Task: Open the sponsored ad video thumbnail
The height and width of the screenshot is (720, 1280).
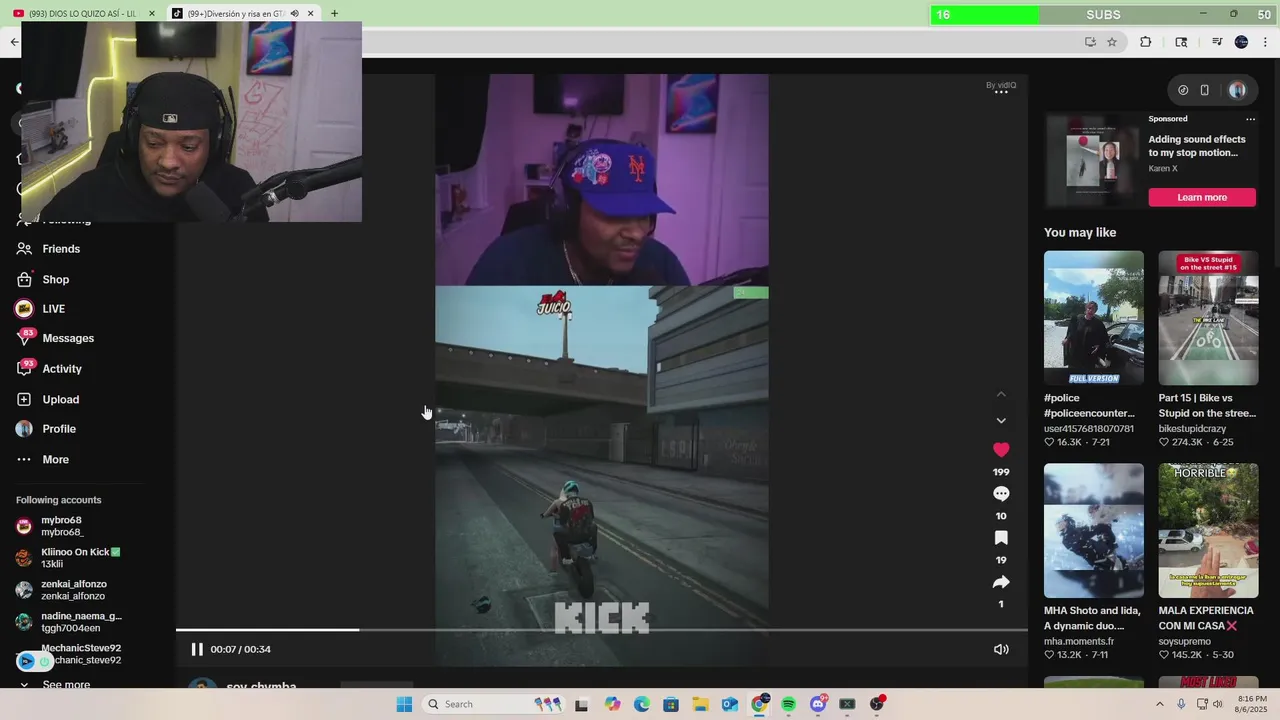Action: 1093,161
